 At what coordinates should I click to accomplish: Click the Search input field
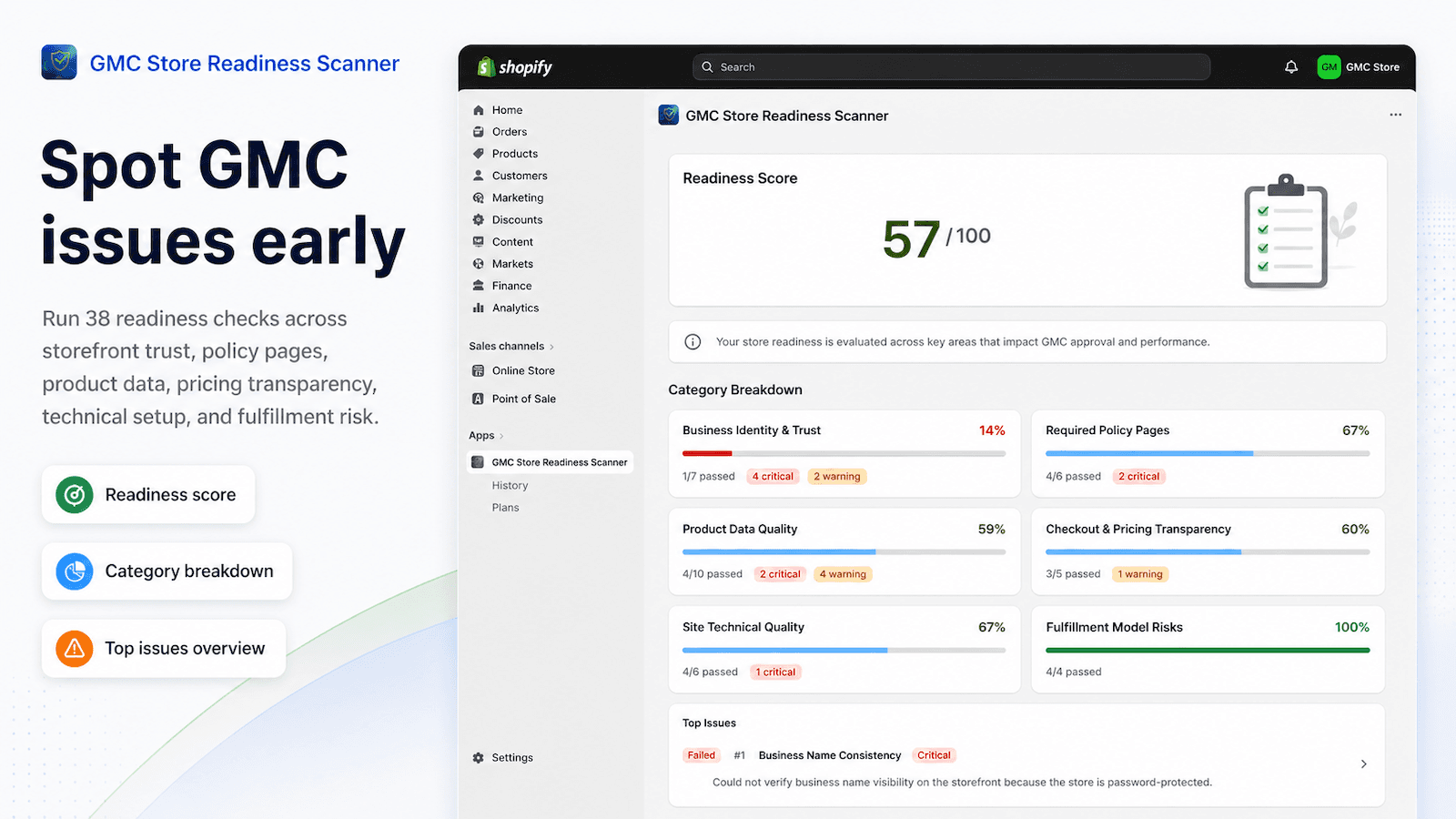[x=951, y=66]
